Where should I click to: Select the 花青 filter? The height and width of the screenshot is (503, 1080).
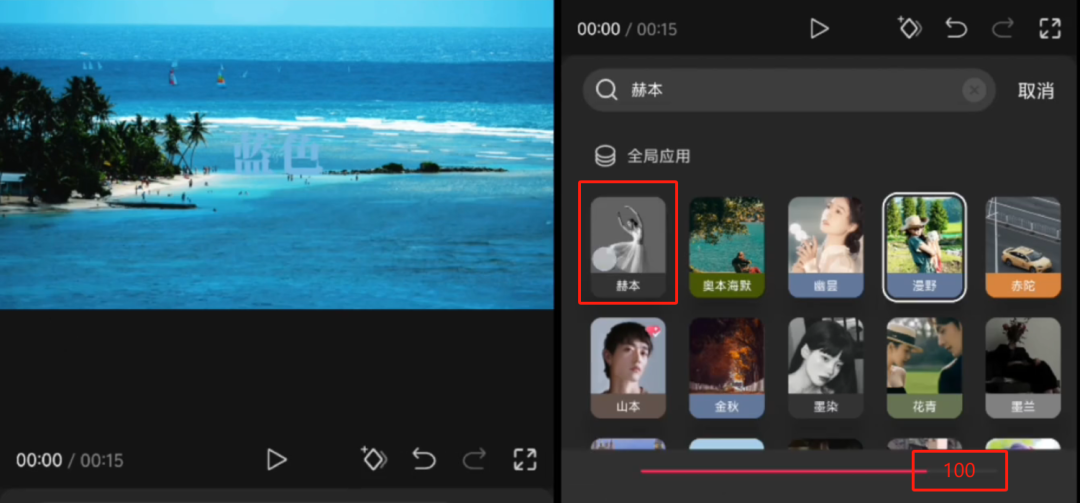924,368
